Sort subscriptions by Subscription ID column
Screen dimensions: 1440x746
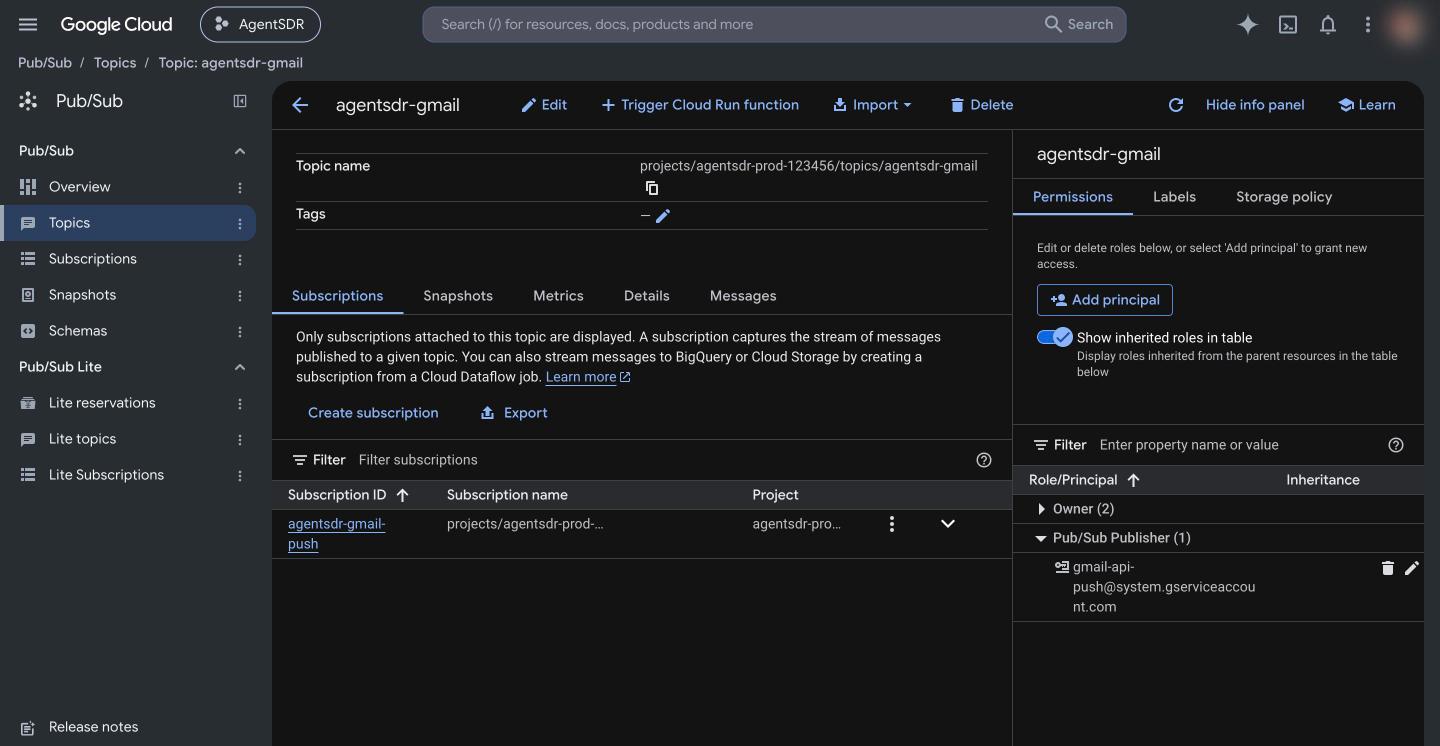pos(348,495)
